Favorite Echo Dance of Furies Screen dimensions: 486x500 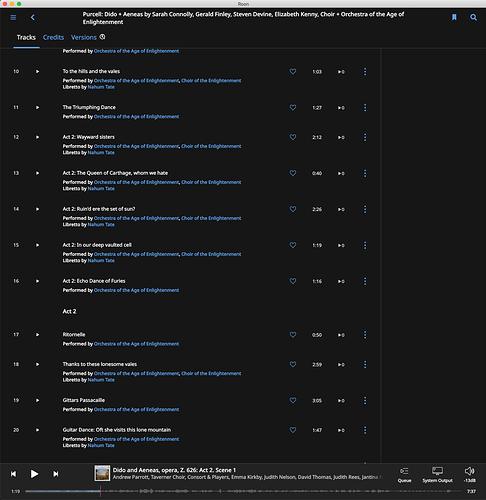coord(293,281)
